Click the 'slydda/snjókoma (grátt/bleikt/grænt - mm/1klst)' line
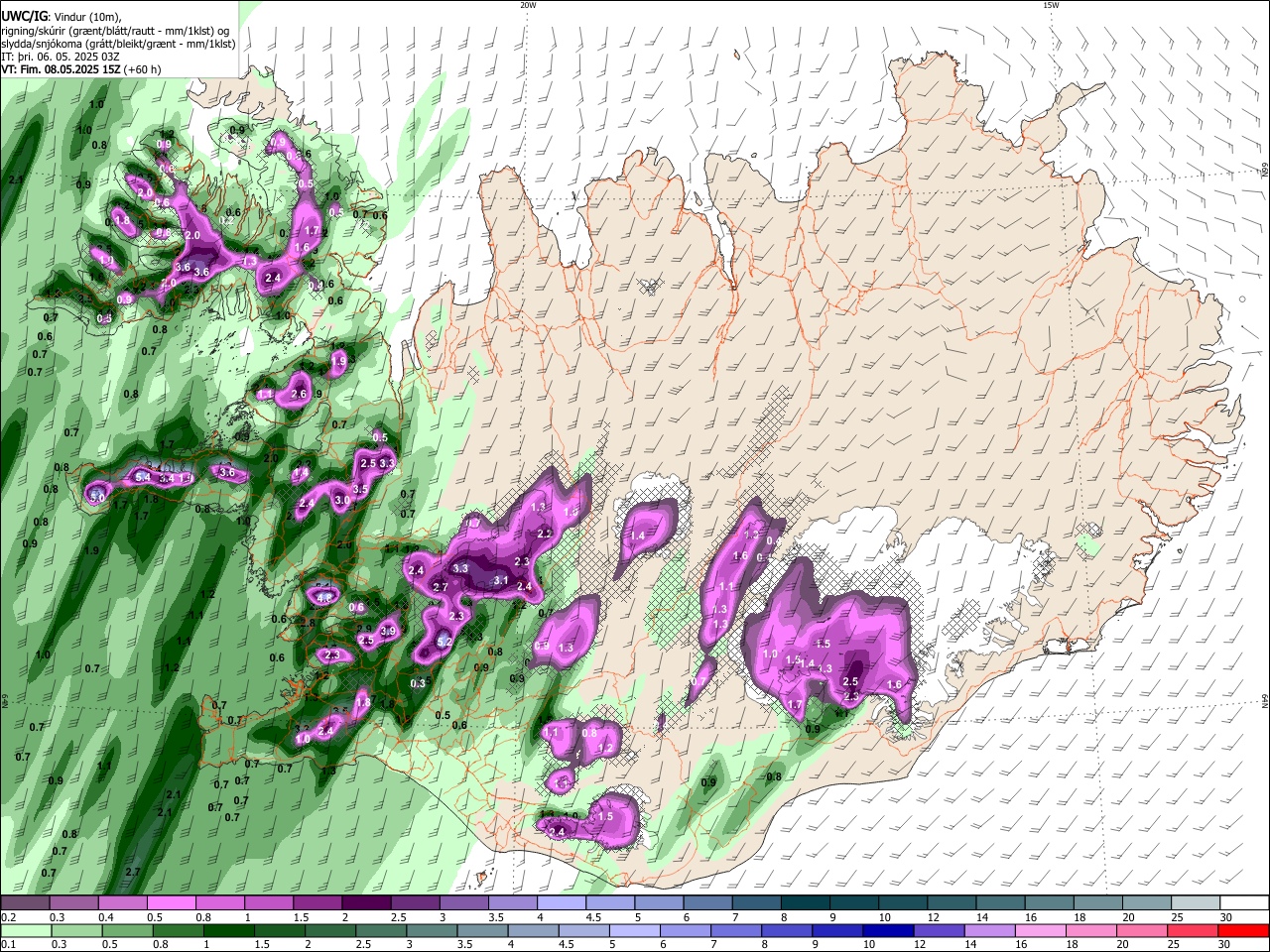 pyautogui.click(x=118, y=45)
